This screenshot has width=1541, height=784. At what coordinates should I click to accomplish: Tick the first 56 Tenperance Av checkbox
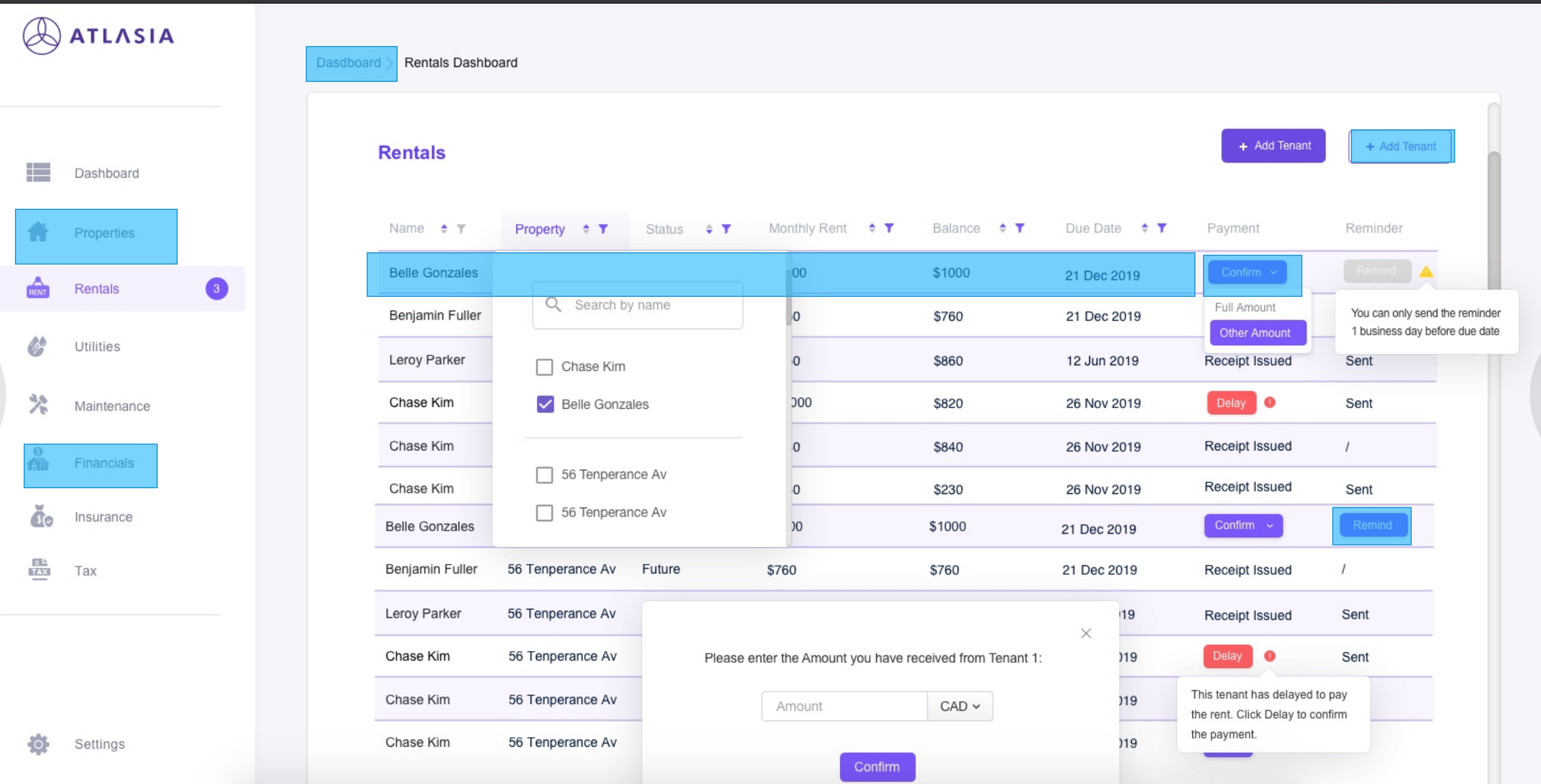coord(544,475)
